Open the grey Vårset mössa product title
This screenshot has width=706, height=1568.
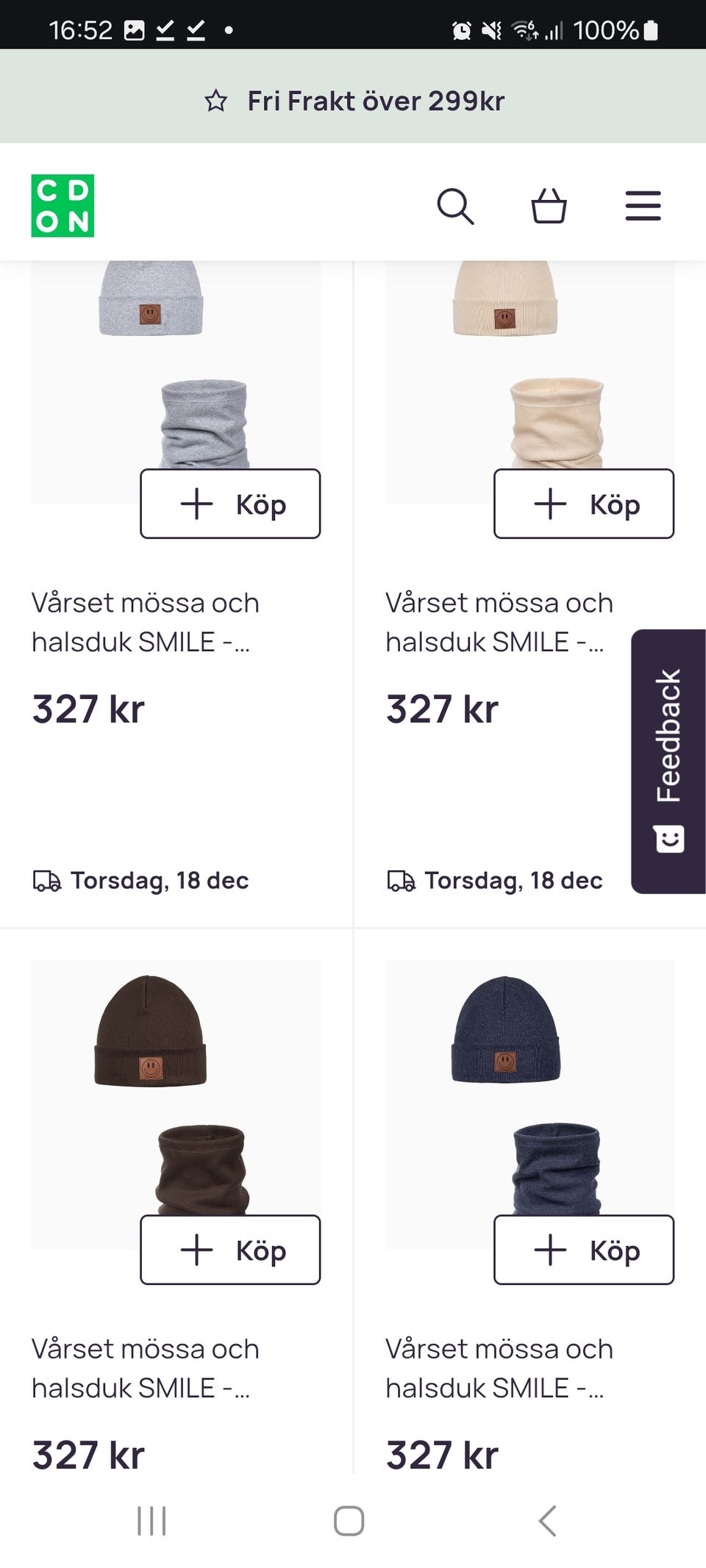[145, 622]
